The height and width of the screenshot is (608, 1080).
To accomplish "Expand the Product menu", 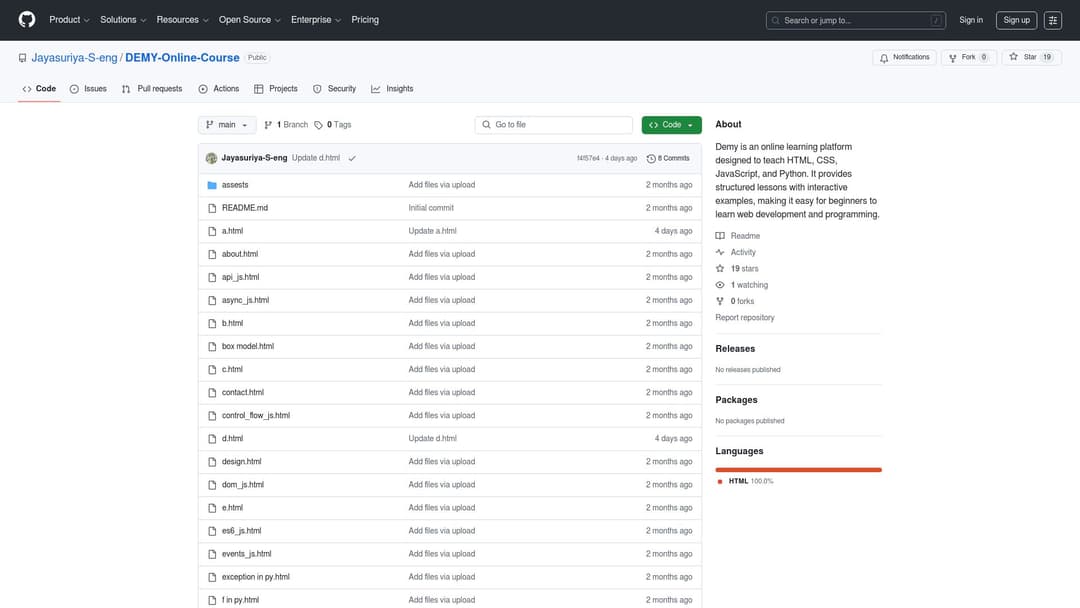I will pyautogui.click(x=69, y=20).
